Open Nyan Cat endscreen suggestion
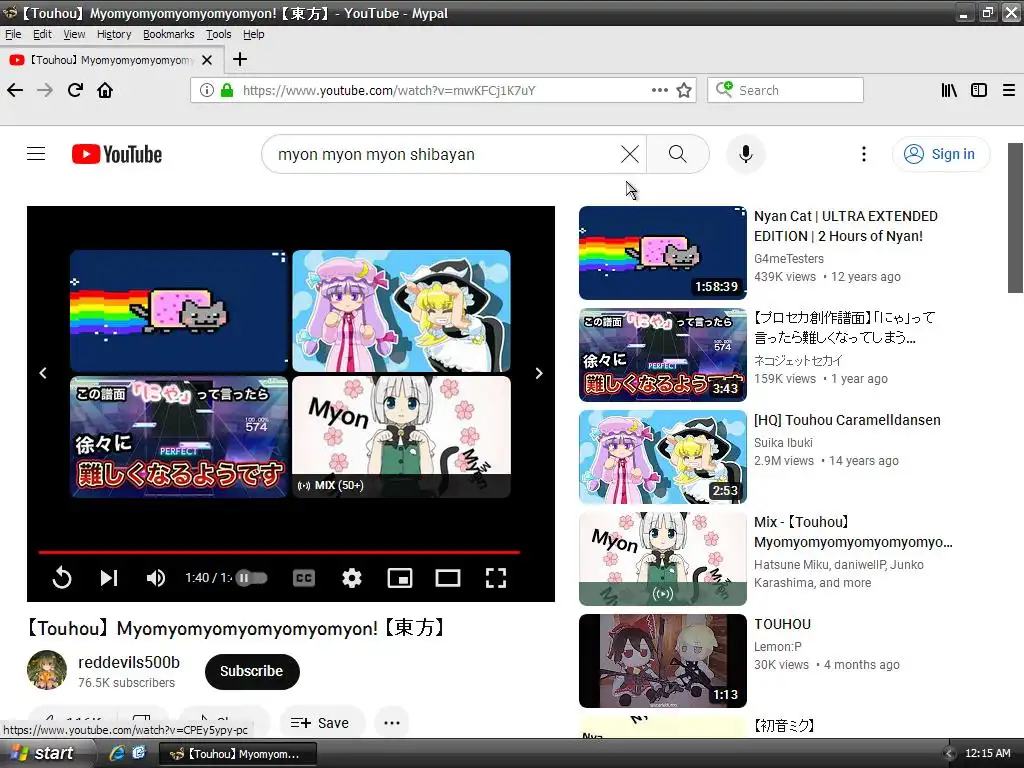 pos(179,311)
